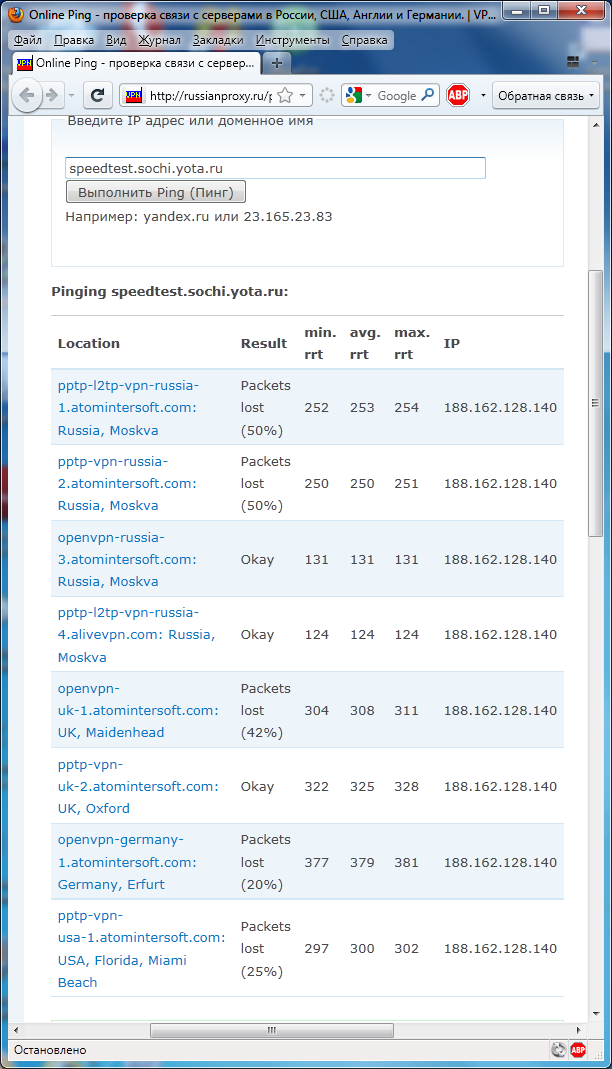Open the Adblock Plus ABP toolbar icon
Viewport: 612px width, 1069px height.
pyautogui.click(x=458, y=95)
